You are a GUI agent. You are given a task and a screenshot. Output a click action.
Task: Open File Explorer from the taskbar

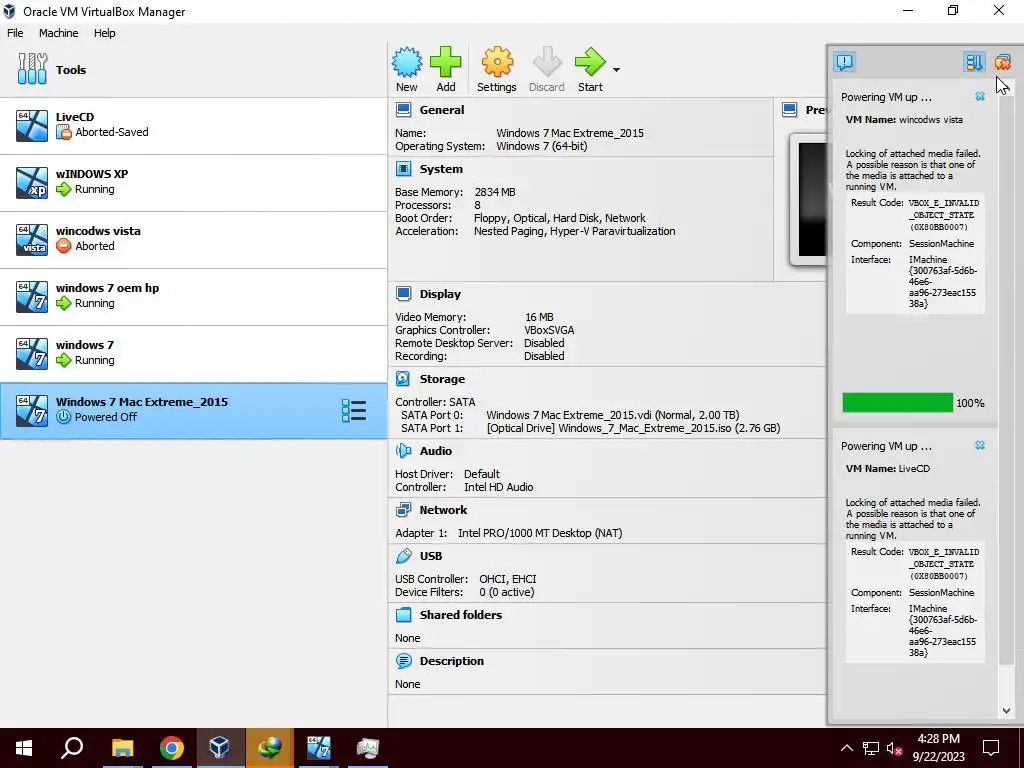point(122,748)
